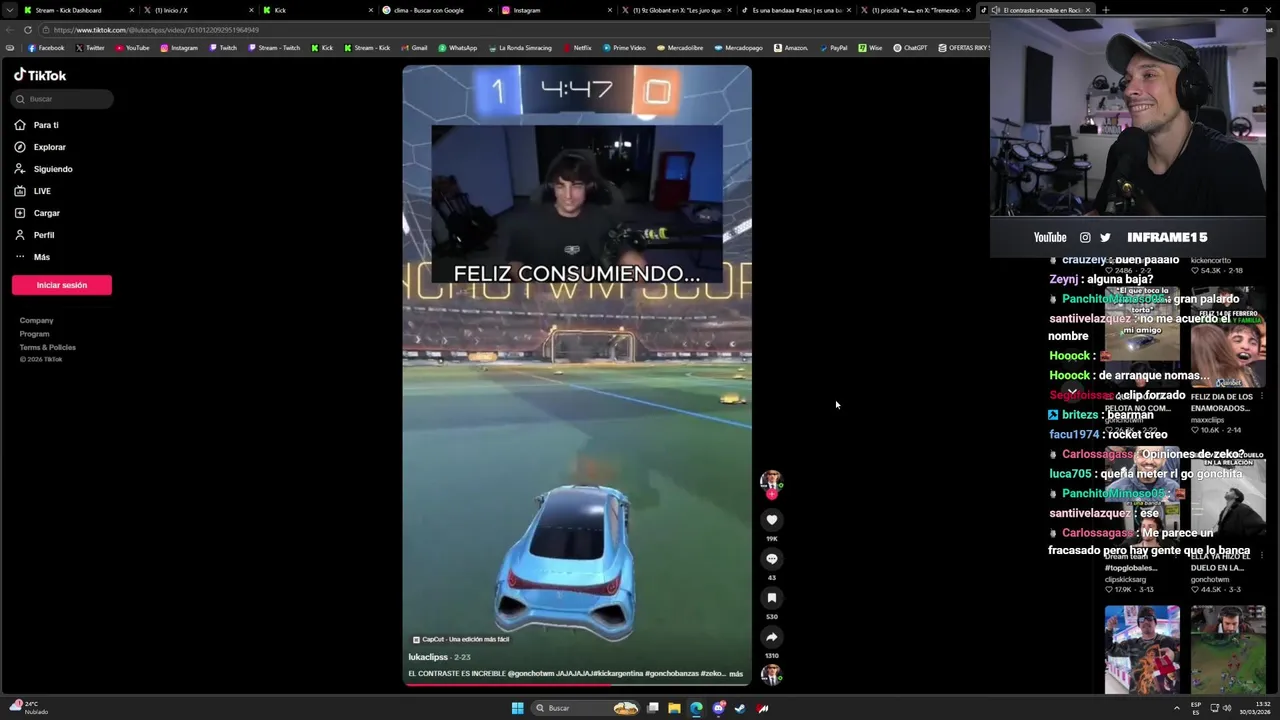Viewport: 1280px width, 720px height.
Task: Open the Instagram bookmark
Action: (179, 48)
